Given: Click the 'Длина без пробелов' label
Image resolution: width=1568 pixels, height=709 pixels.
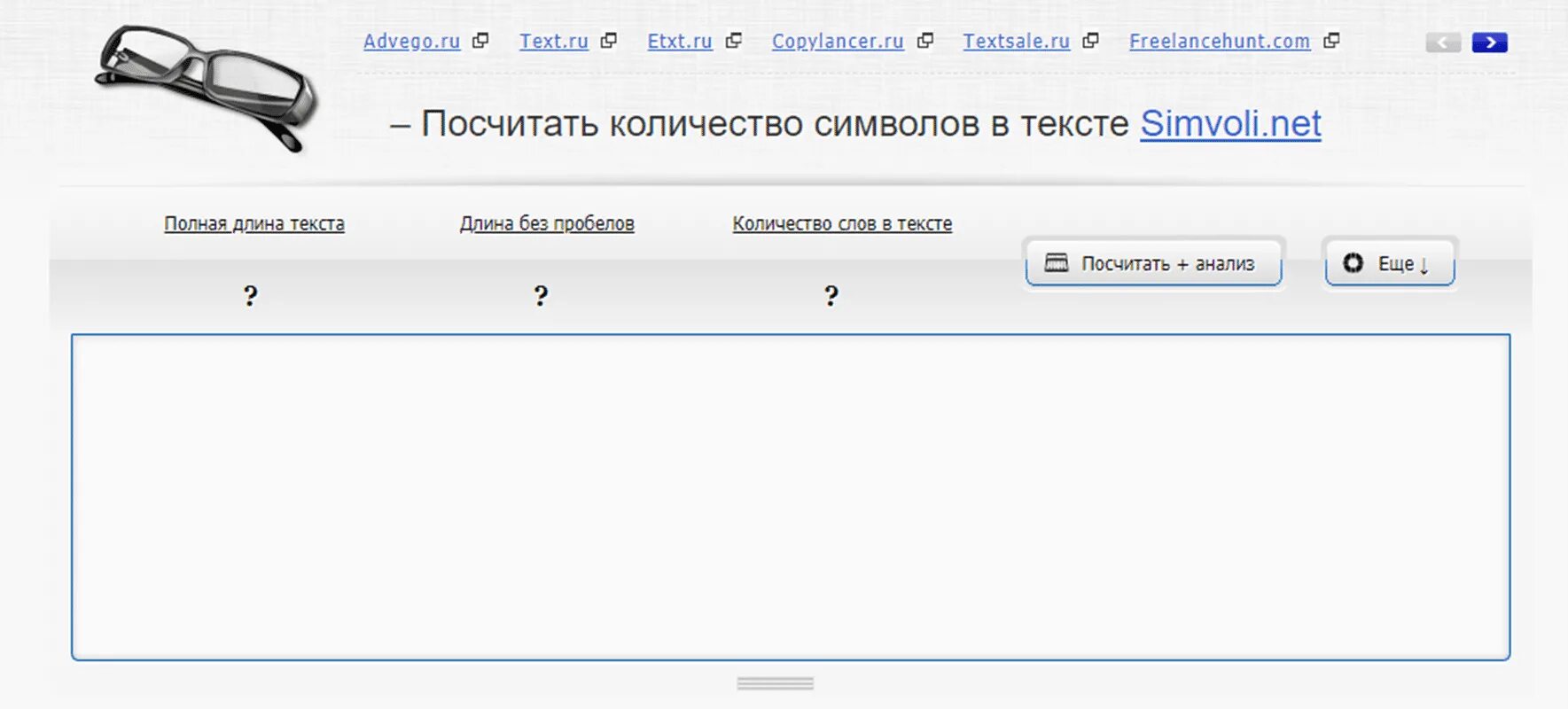Looking at the screenshot, I should (547, 223).
